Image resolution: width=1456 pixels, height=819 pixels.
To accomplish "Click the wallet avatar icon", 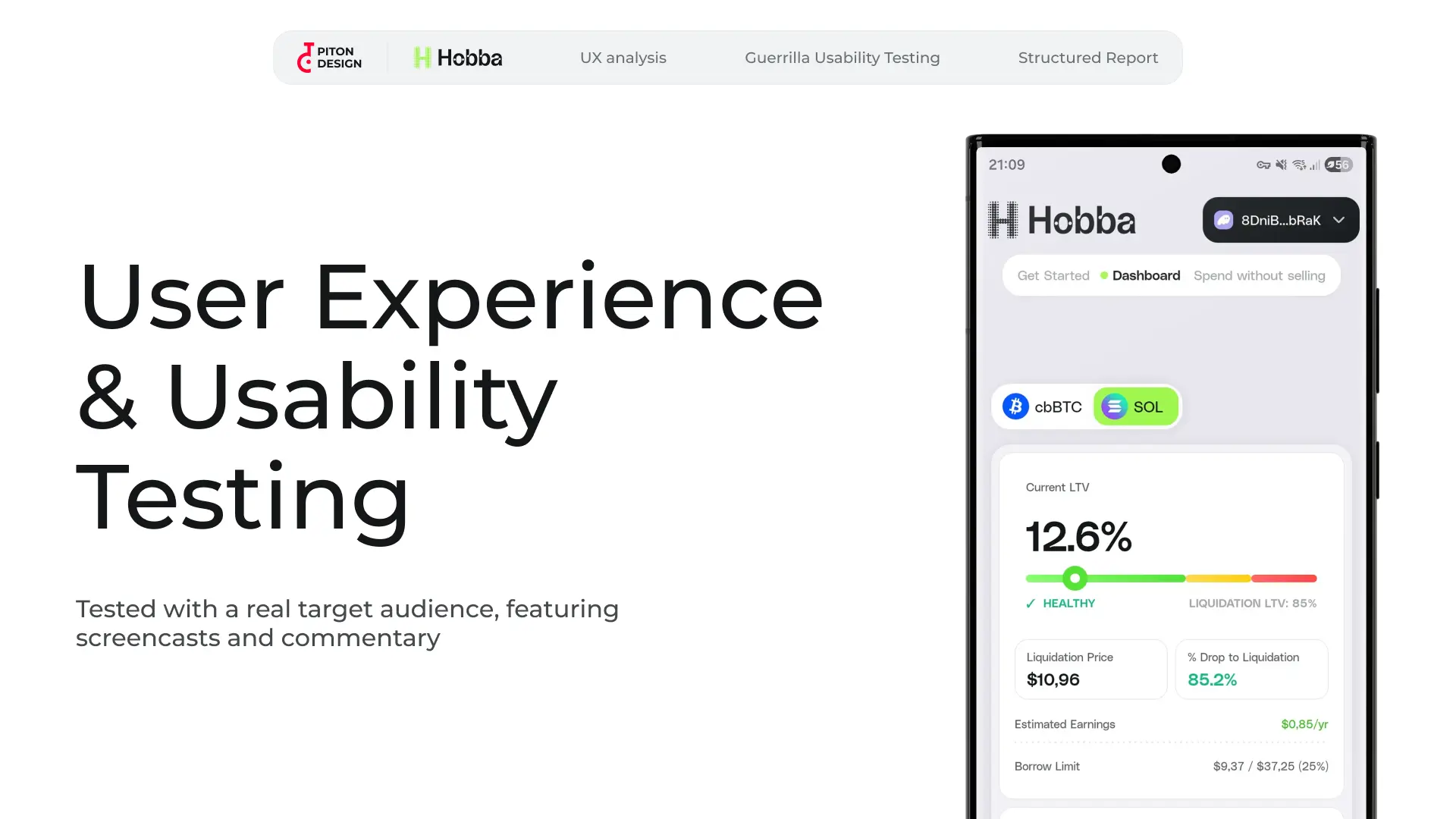I will (1224, 220).
